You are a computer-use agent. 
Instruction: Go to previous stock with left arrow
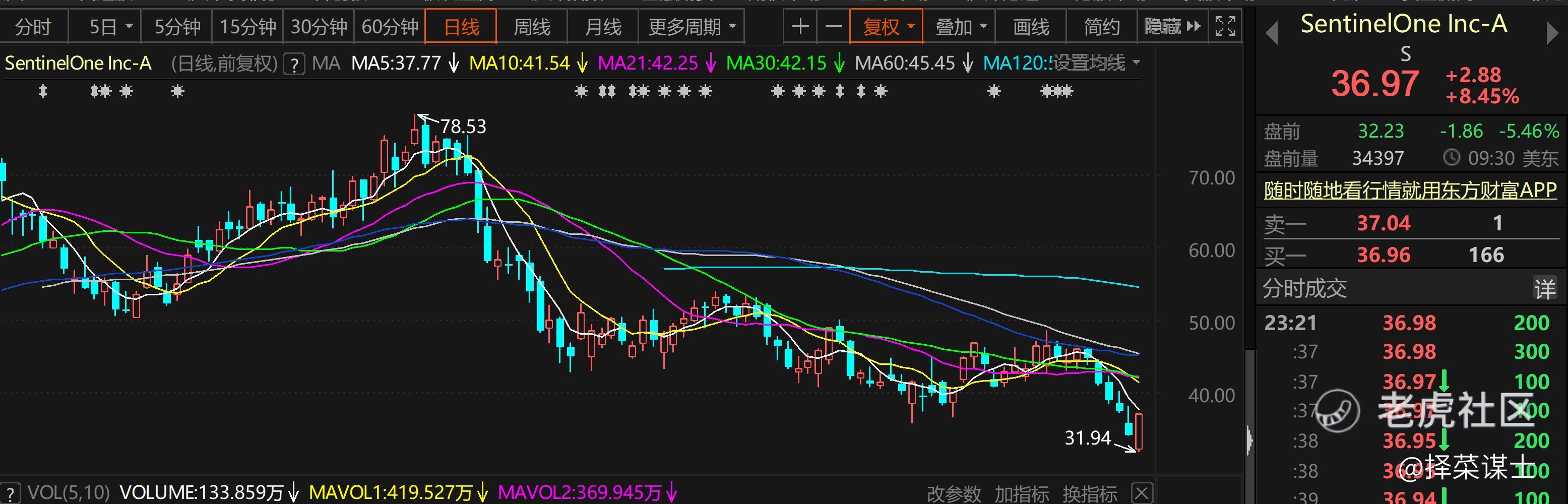(1272, 33)
